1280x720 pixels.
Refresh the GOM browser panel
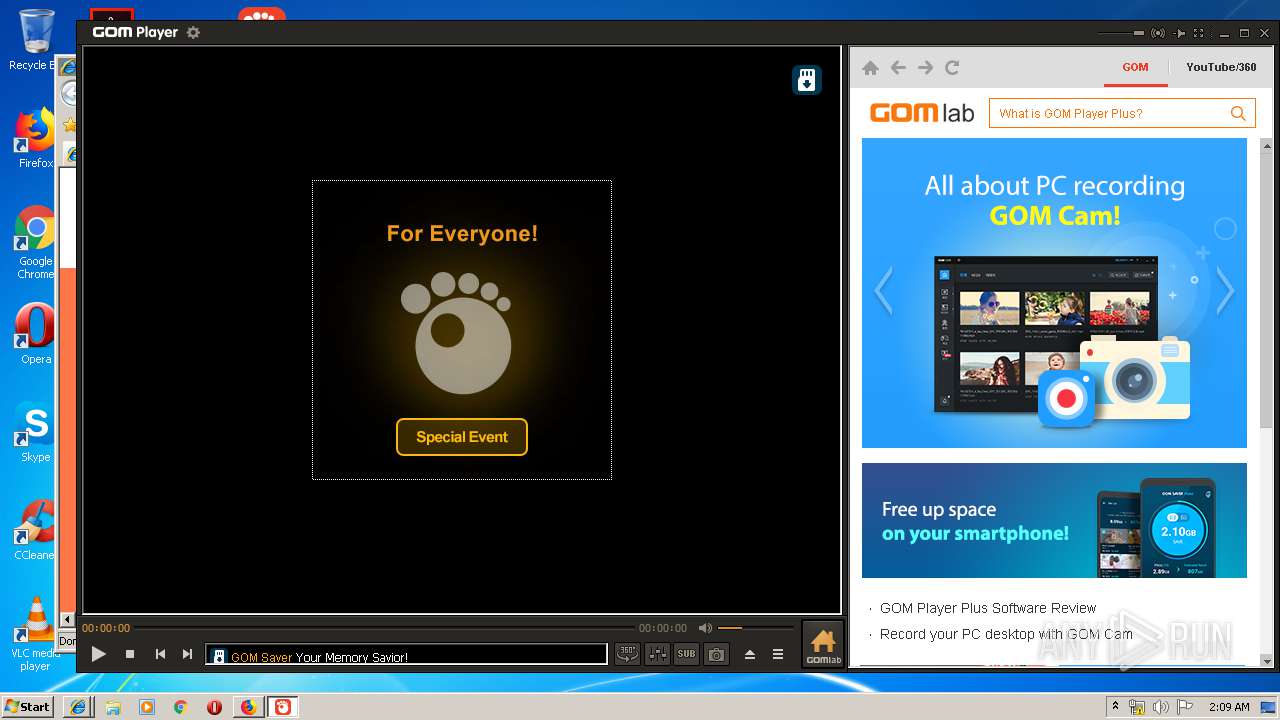coord(952,67)
